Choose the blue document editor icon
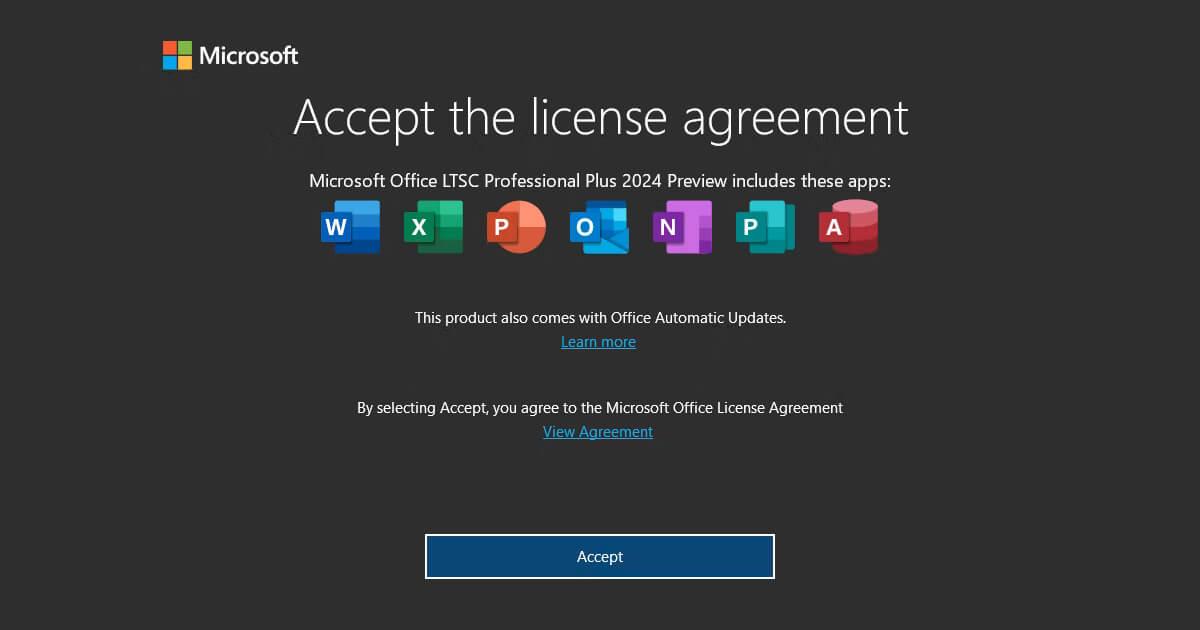 pos(350,227)
